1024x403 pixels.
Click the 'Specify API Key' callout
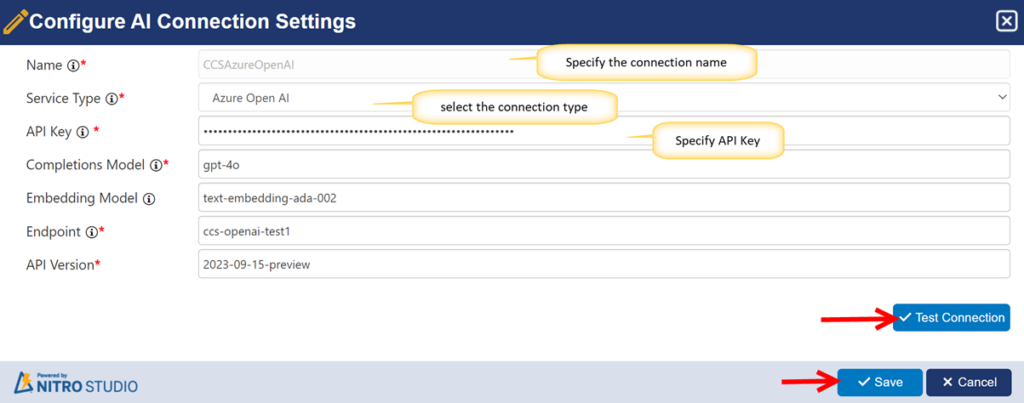(717, 141)
